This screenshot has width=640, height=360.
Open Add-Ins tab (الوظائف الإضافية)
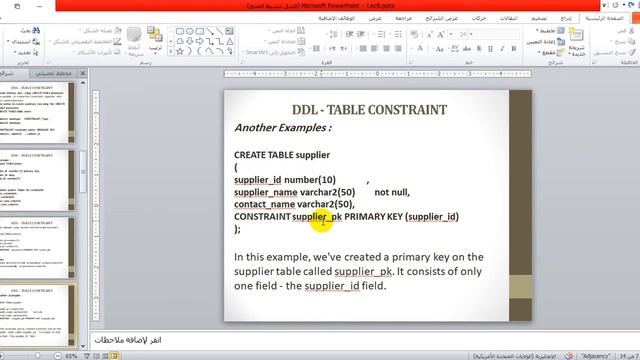pos(337,18)
